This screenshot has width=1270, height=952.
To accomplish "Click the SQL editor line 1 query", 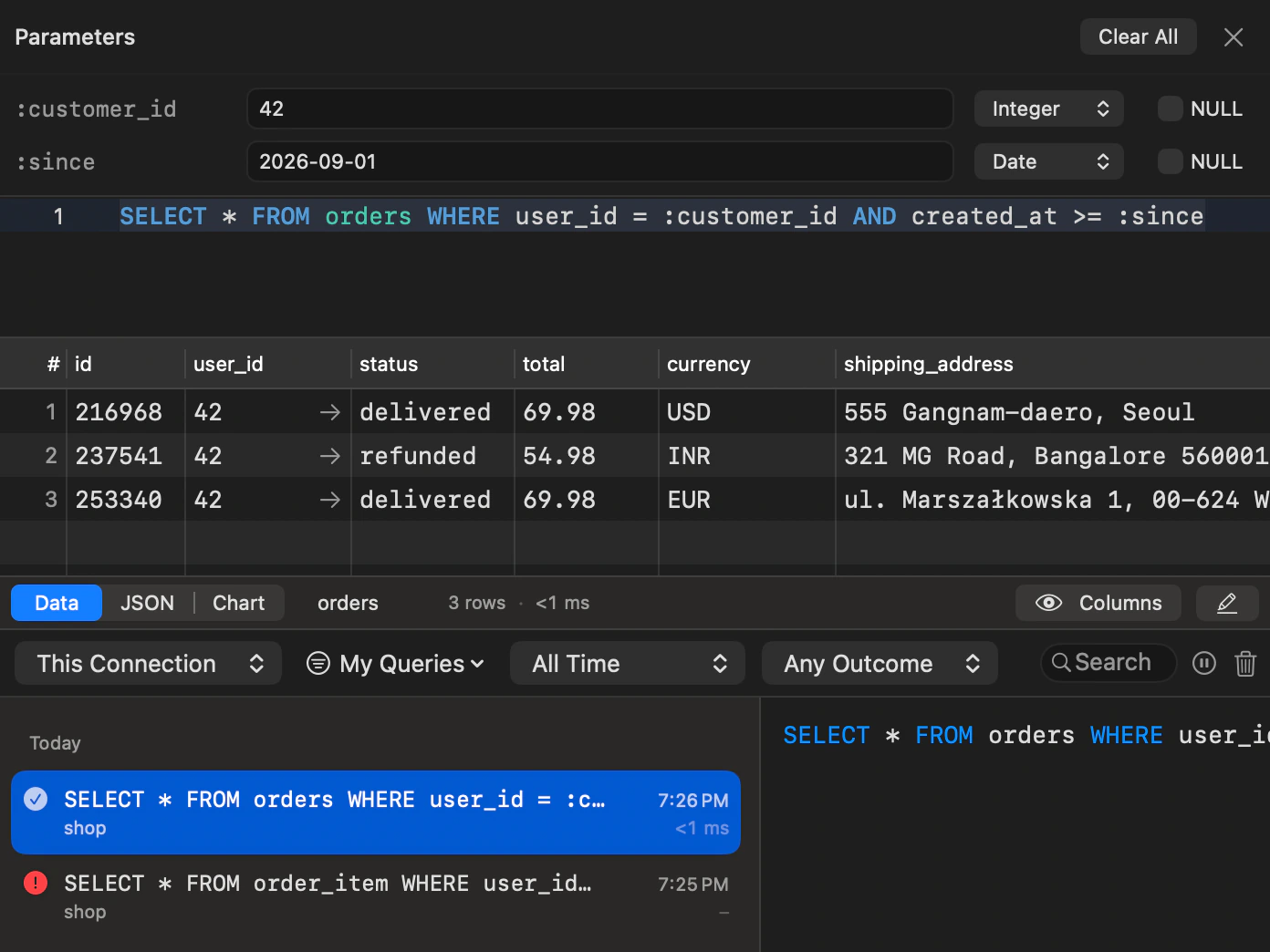I will (x=661, y=216).
